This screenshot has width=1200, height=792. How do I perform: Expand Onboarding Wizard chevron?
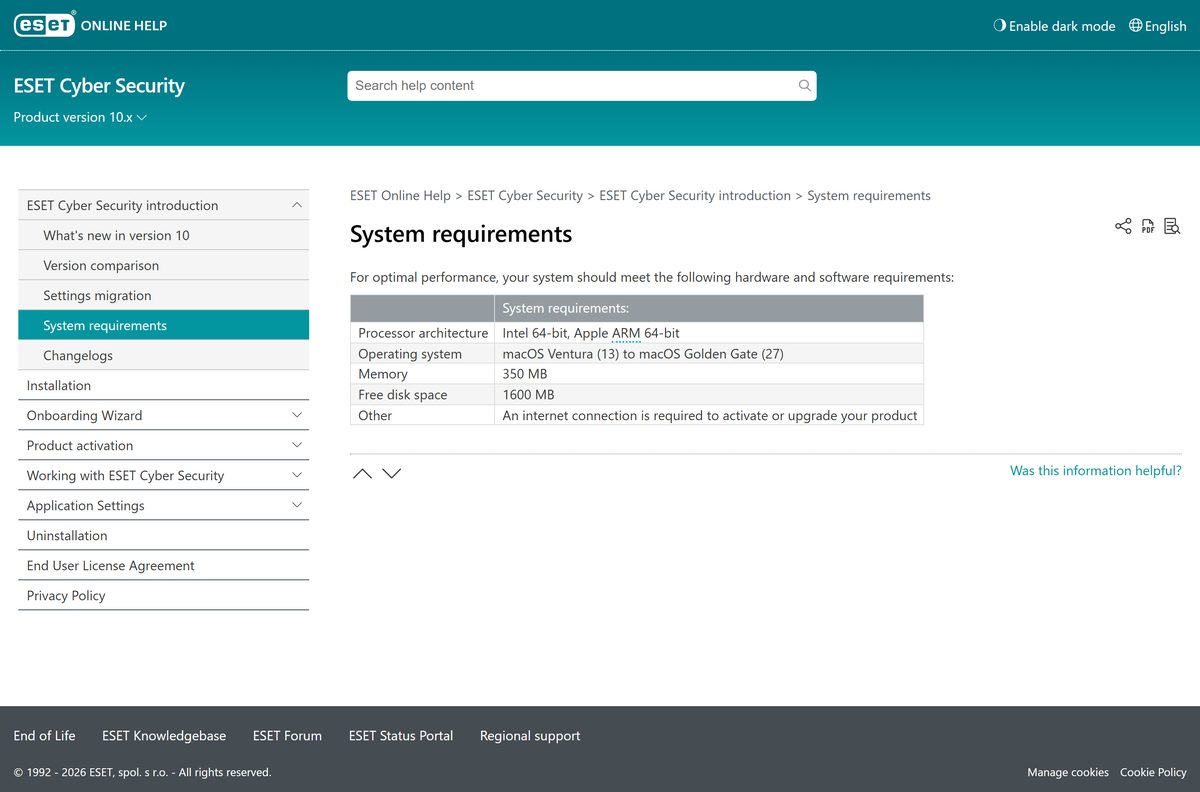(x=296, y=415)
